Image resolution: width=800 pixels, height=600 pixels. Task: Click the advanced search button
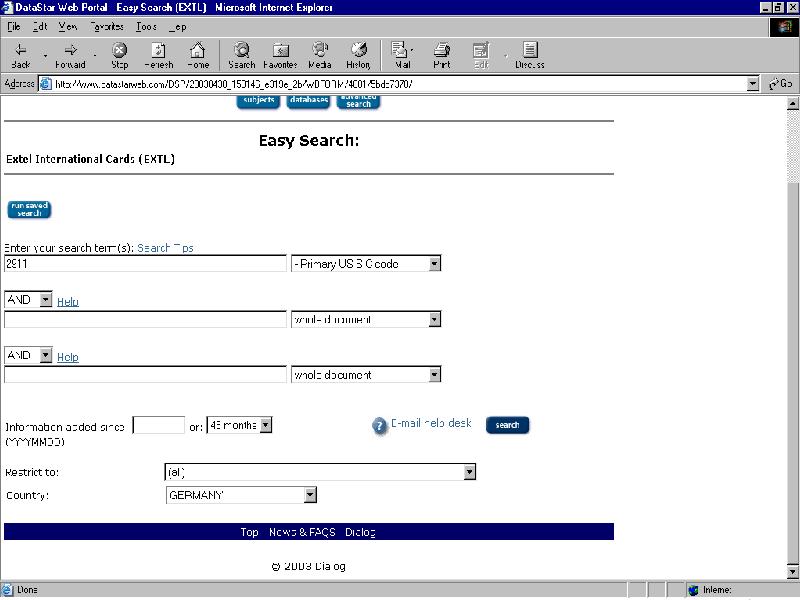358,101
